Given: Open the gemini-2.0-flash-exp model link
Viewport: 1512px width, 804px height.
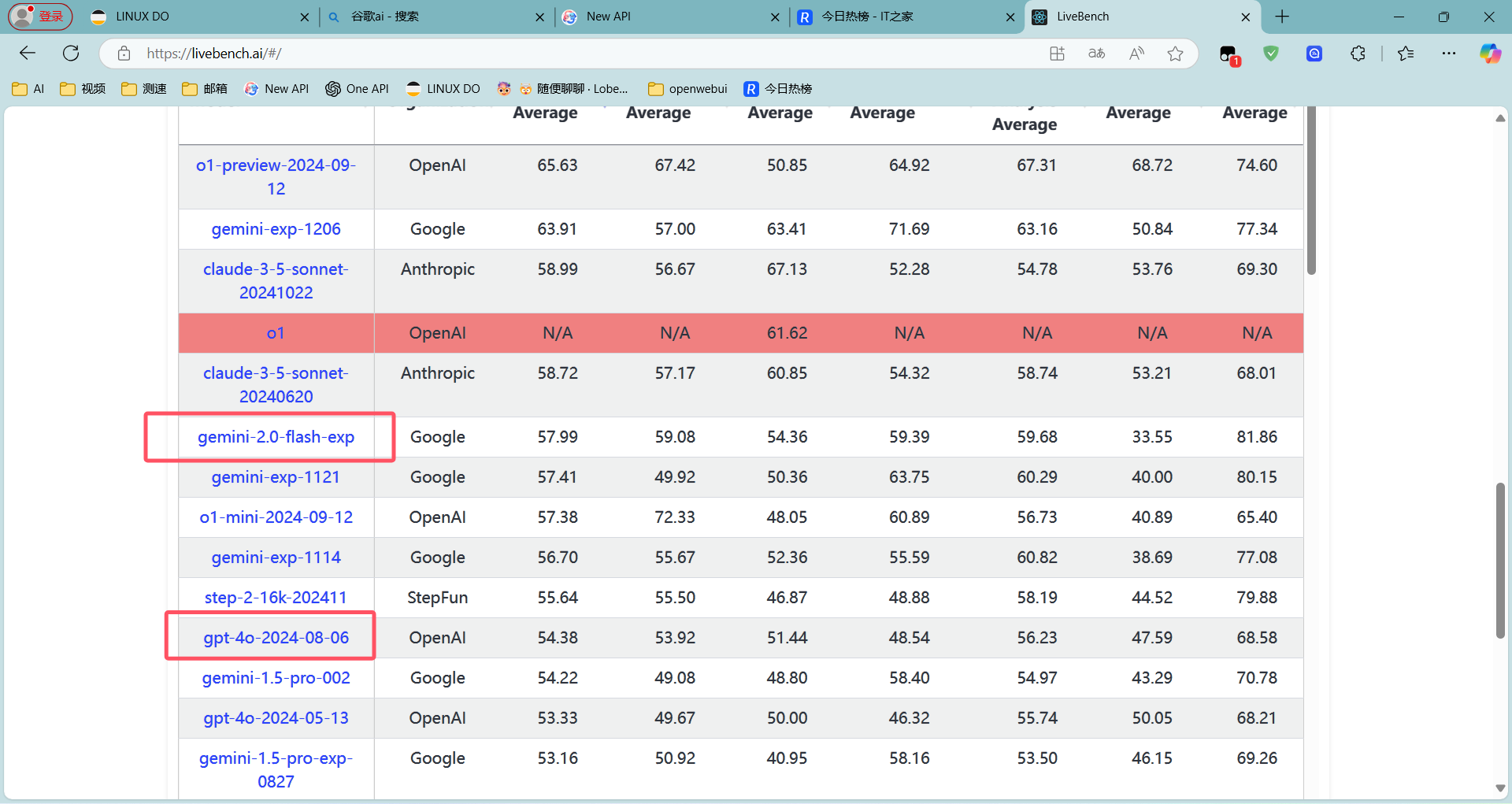Looking at the screenshot, I should coord(276,437).
